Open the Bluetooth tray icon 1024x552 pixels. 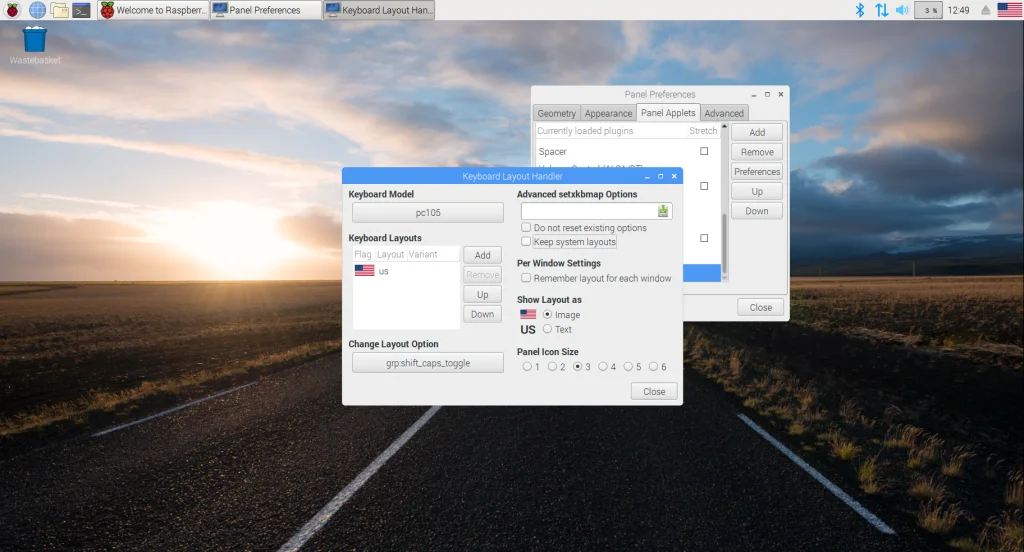pyautogui.click(x=860, y=10)
